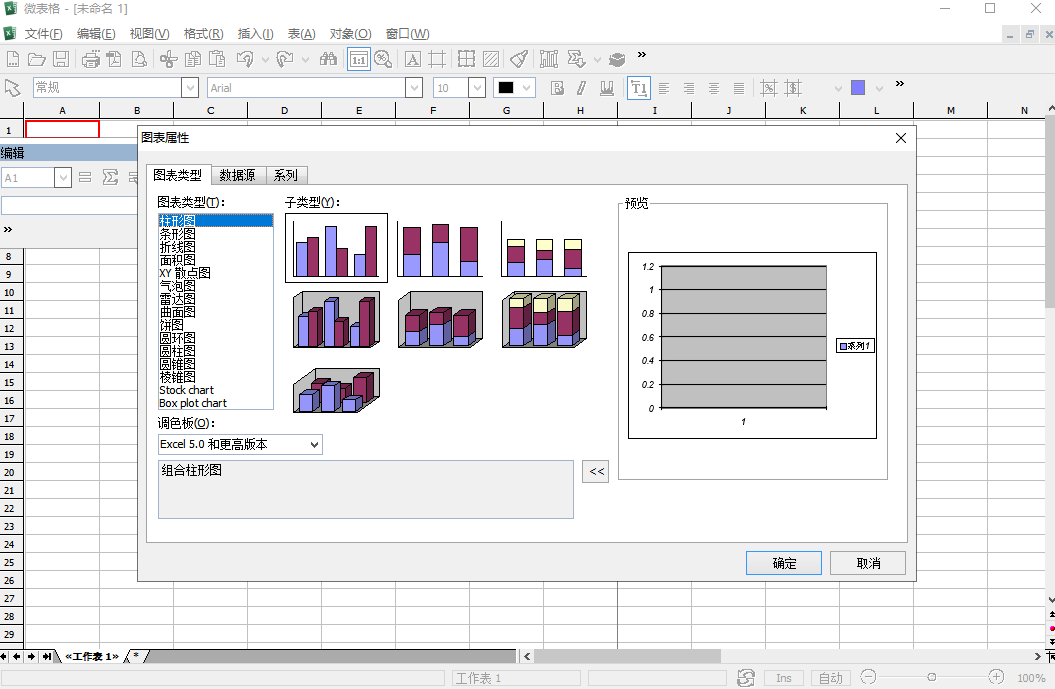Toggle italic formatting
Viewport: 1055px width, 689px height.
[x=582, y=88]
